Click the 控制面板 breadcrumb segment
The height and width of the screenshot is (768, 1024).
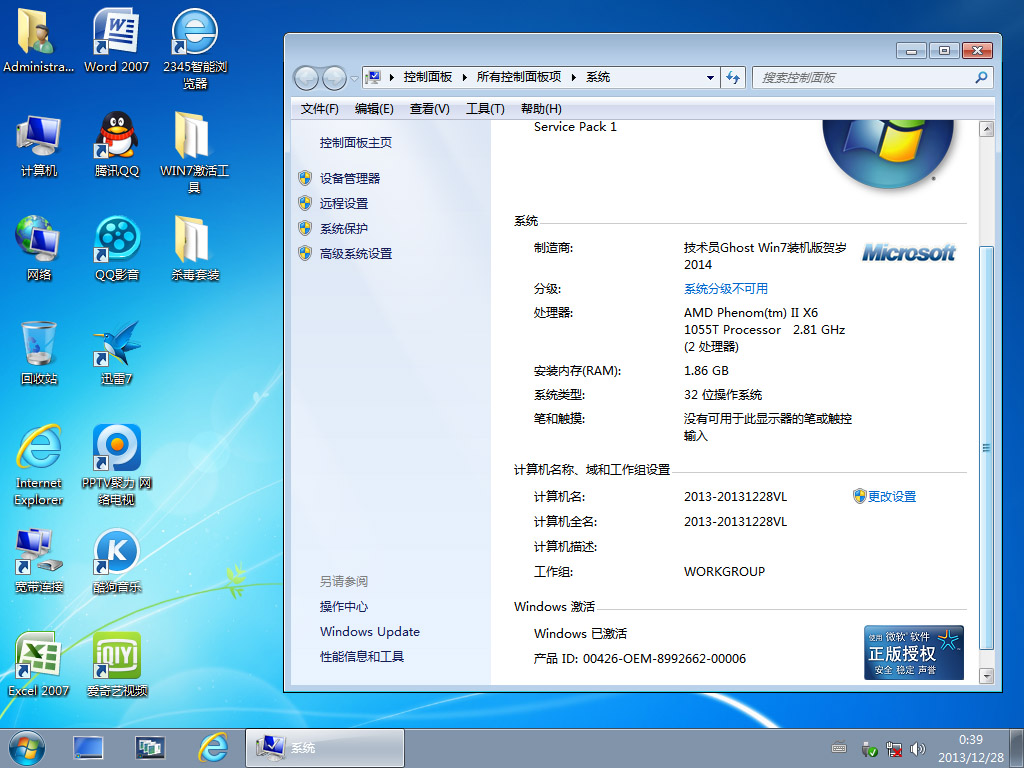428,77
